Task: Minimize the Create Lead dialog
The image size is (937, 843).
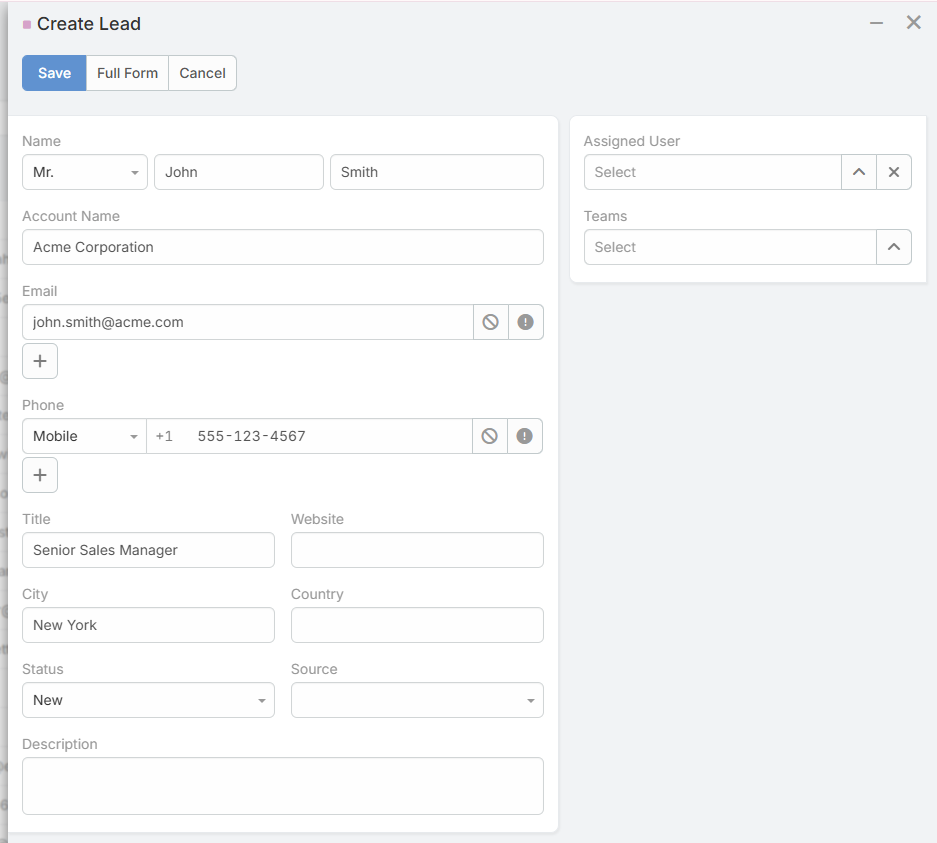Action: (x=876, y=23)
